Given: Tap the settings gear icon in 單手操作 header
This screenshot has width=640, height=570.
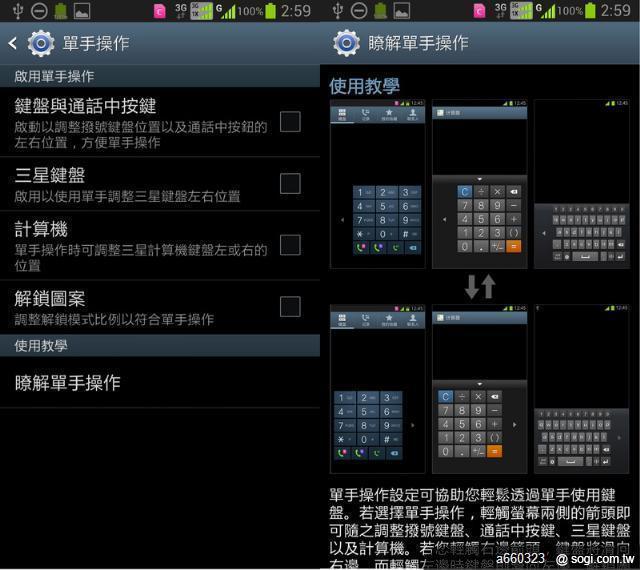Looking at the screenshot, I should (x=41, y=43).
